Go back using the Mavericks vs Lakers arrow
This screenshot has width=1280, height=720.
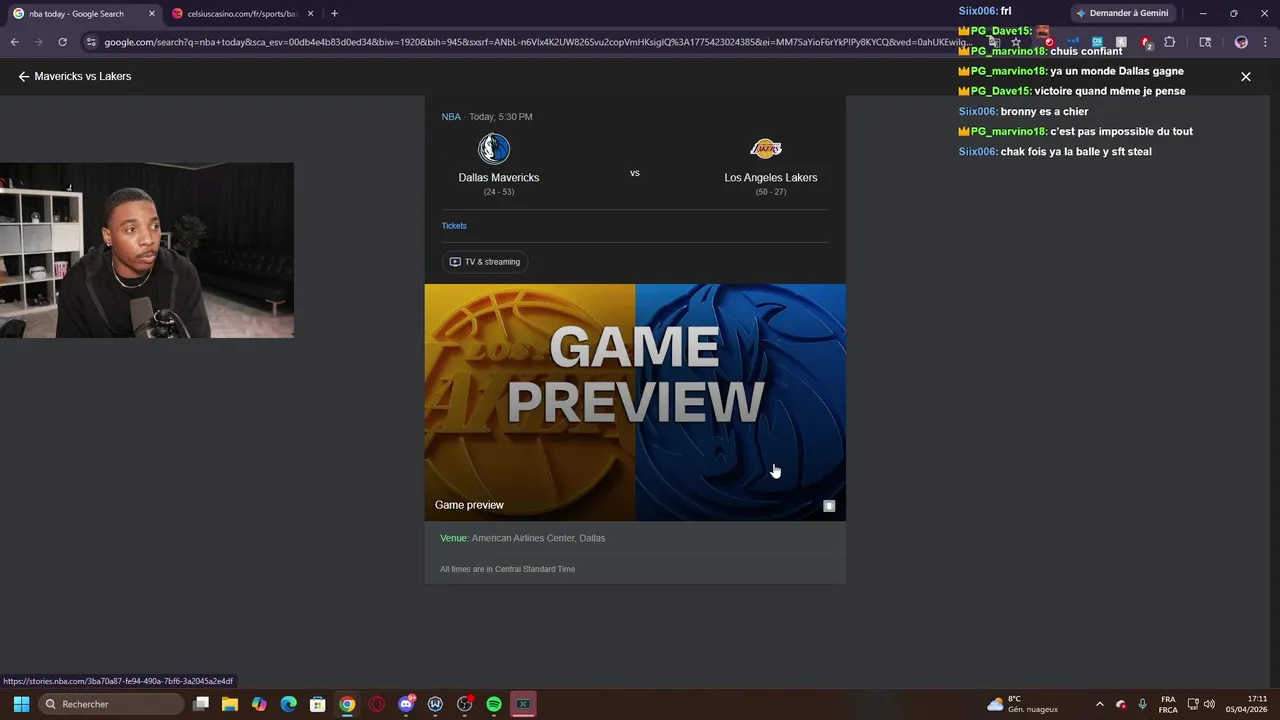point(24,76)
